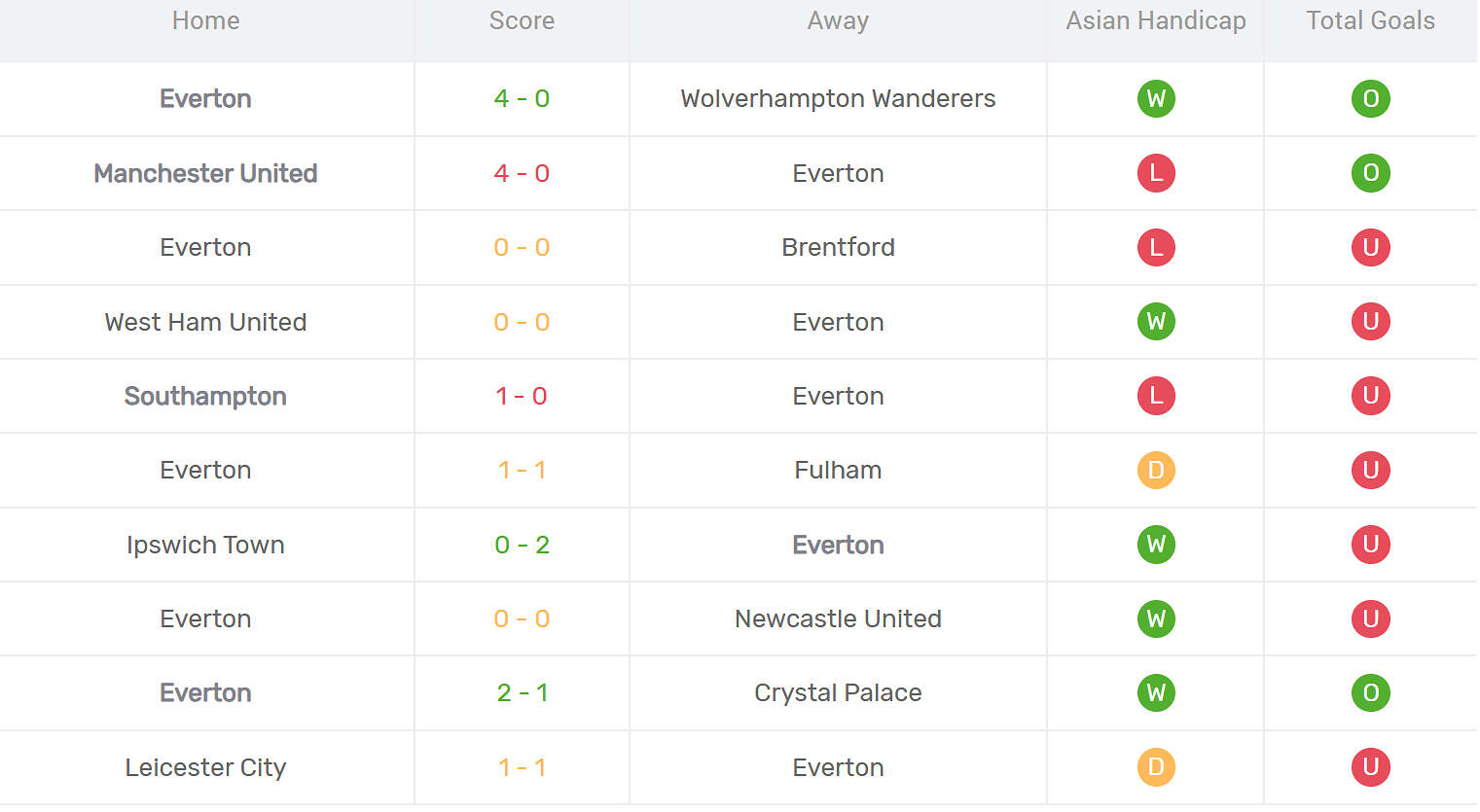Open the Crystal Palace team link

[838, 693]
